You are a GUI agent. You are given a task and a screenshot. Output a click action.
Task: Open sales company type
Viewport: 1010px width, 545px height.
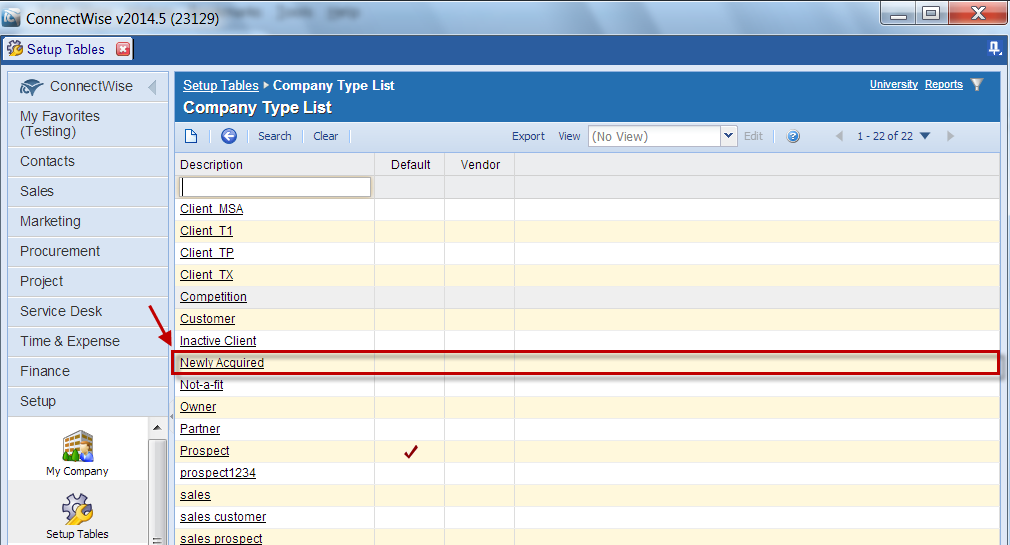(195, 495)
